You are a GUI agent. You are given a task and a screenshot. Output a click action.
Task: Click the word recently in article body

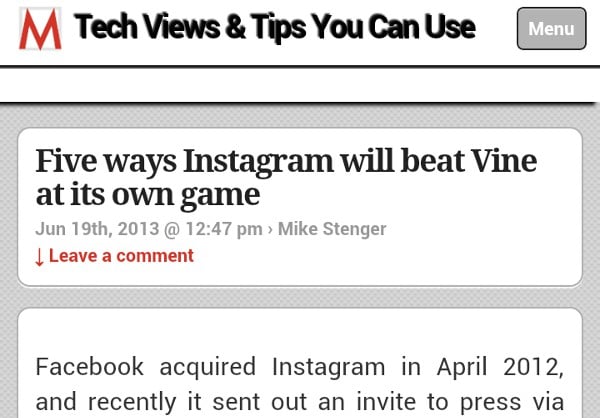click(132, 403)
